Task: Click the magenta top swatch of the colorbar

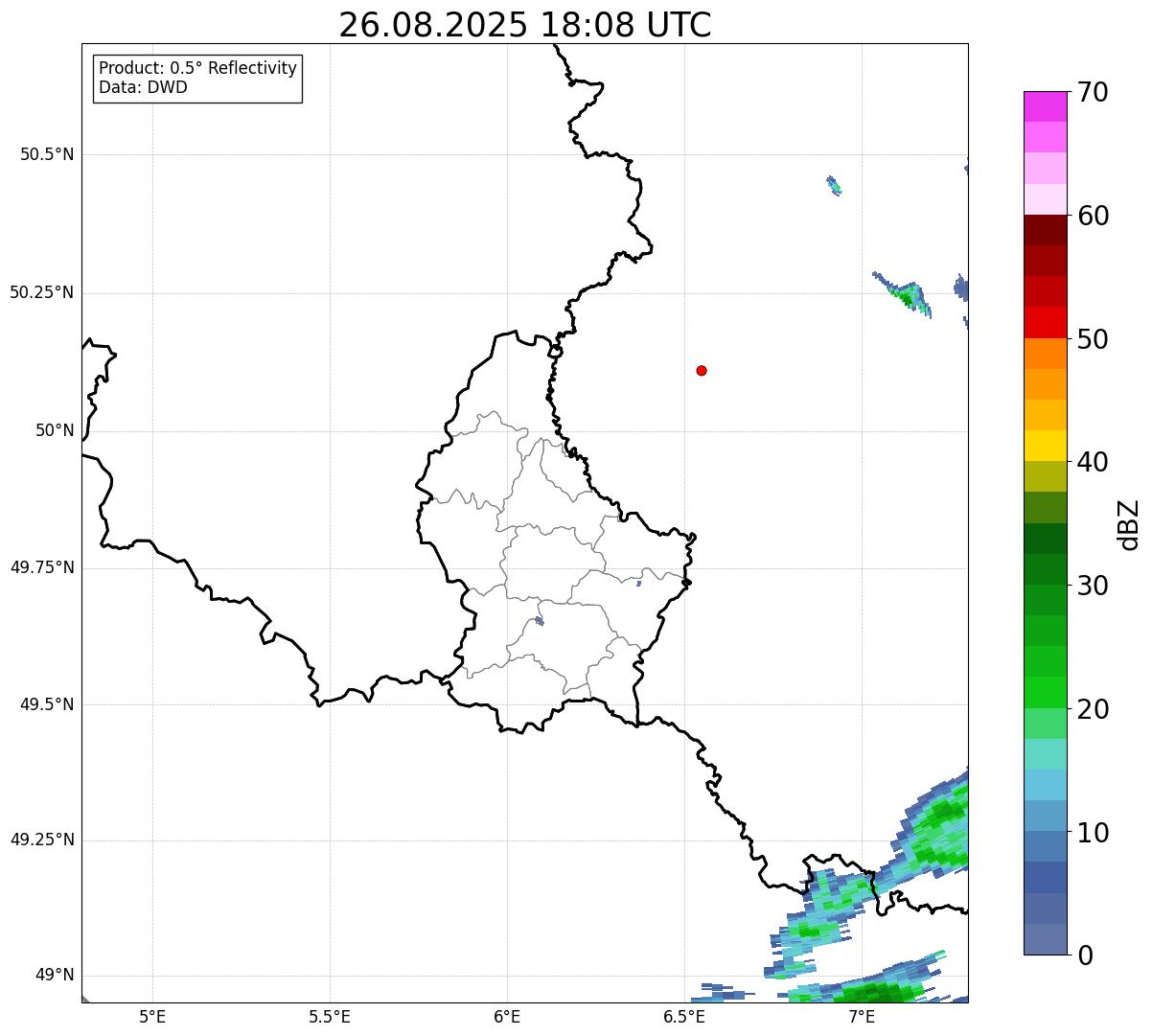Action: pyautogui.click(x=1045, y=106)
